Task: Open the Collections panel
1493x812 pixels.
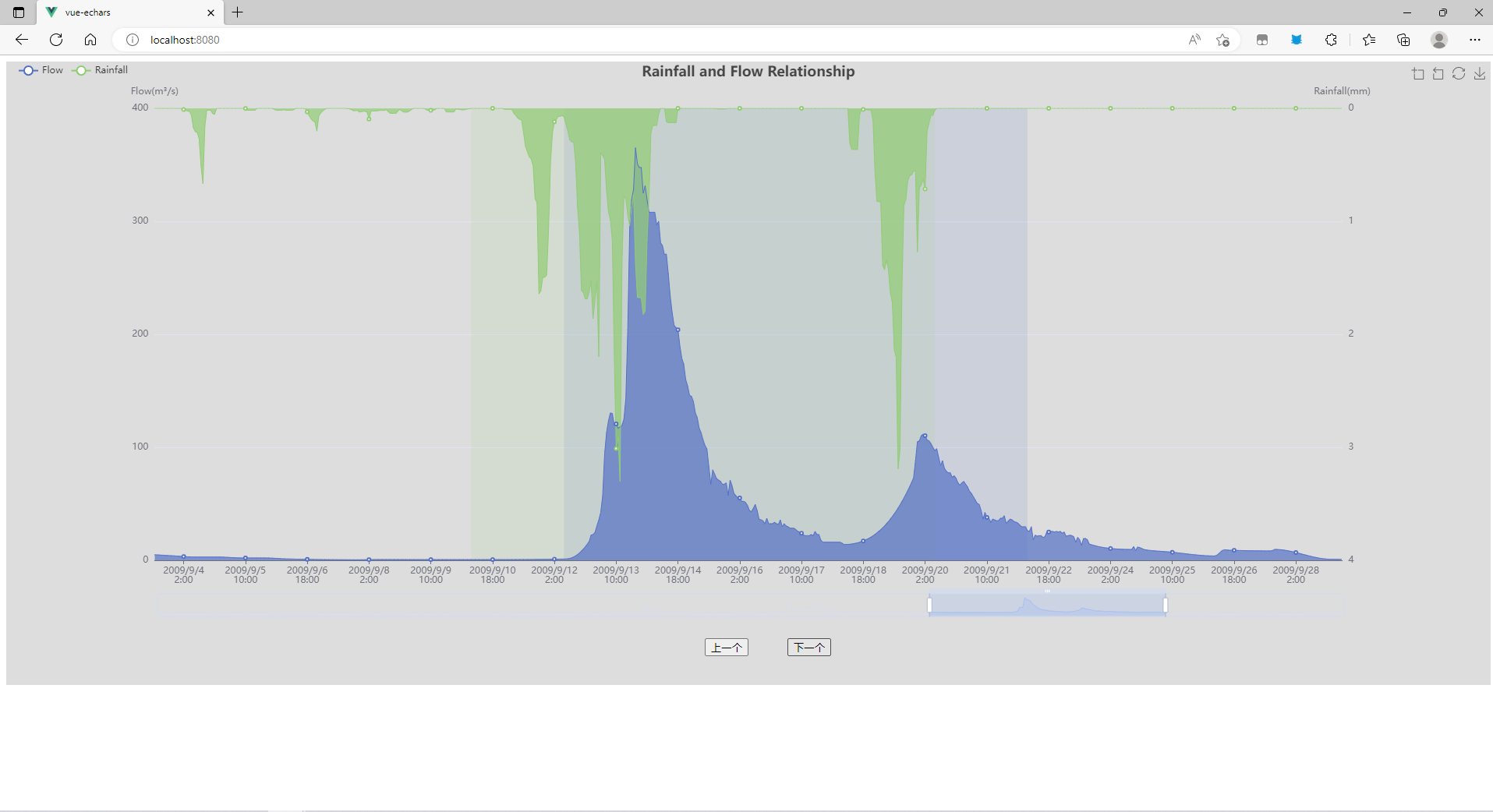Action: (1403, 40)
